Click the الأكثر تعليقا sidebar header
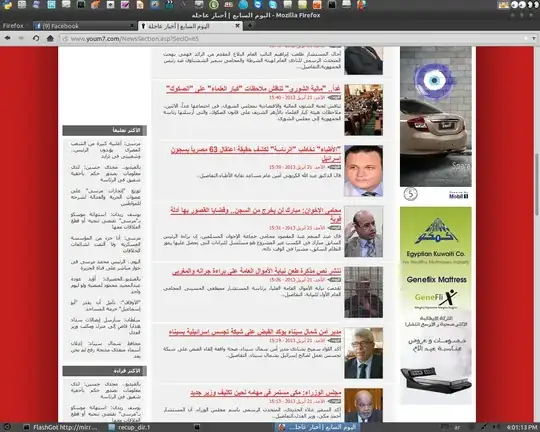Viewport: 540px width, 432px height. pos(105,131)
